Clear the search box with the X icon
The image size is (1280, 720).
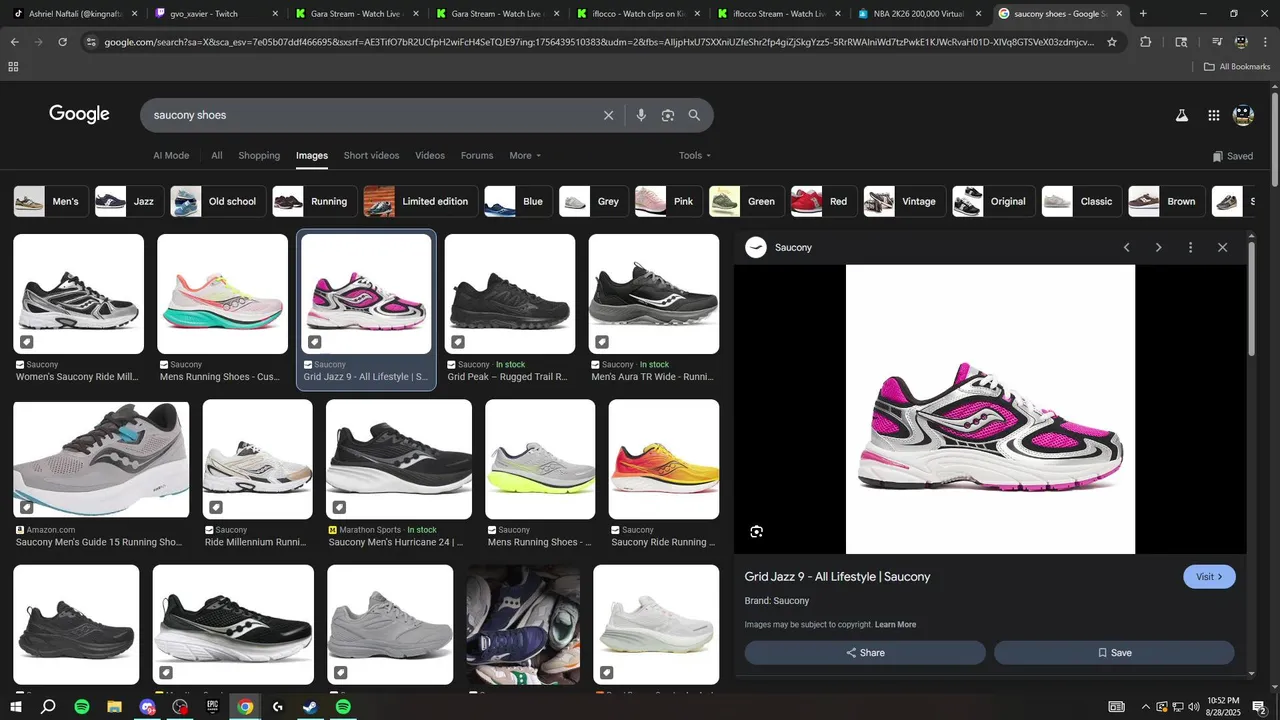[608, 115]
